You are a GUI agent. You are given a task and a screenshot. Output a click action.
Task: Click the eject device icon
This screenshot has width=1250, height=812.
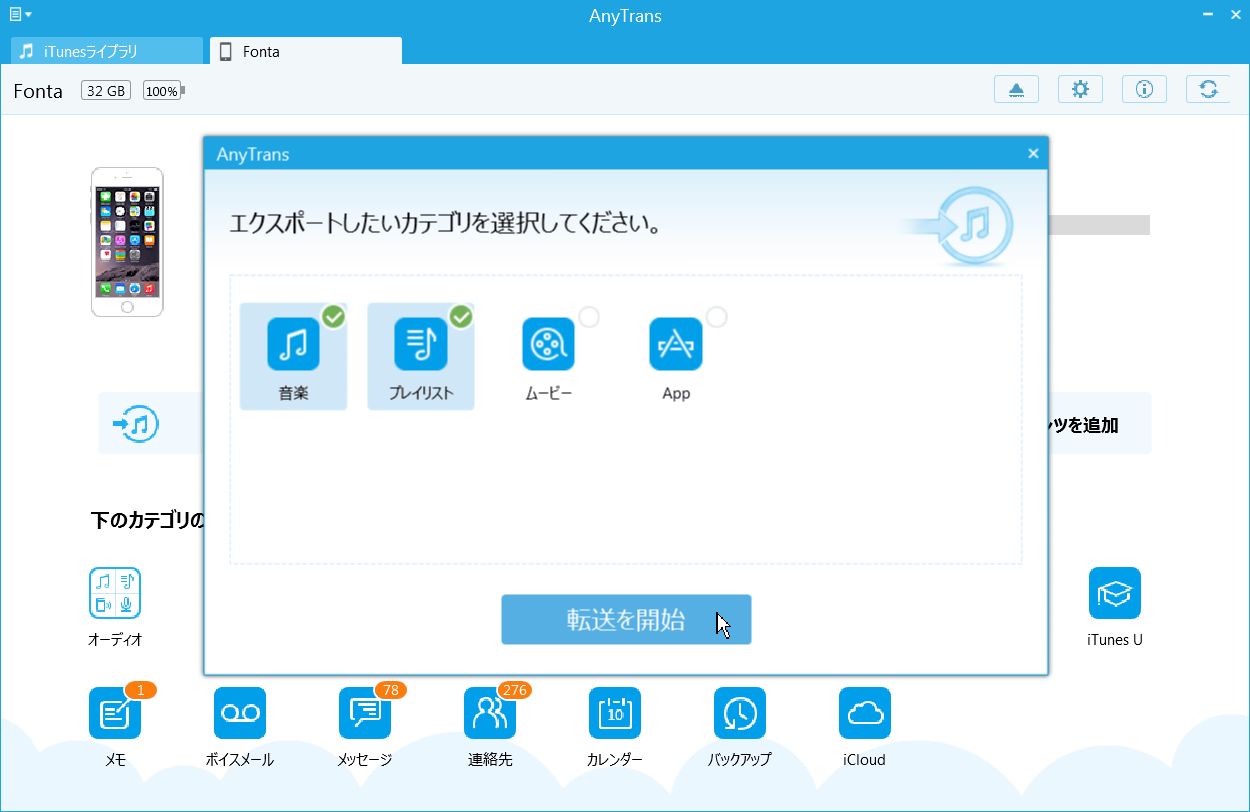click(x=1016, y=89)
